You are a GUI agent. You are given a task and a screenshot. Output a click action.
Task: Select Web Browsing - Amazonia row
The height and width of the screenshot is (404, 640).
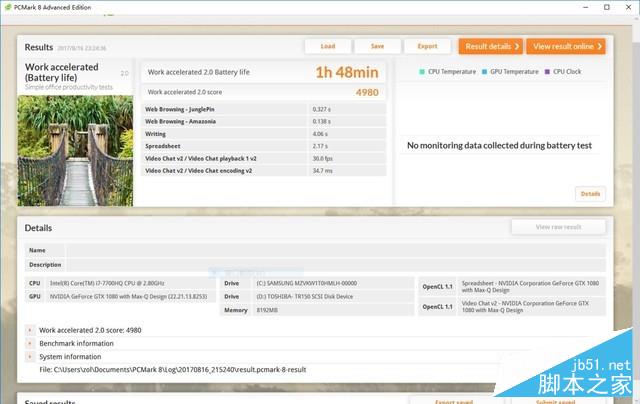[x=264, y=122]
